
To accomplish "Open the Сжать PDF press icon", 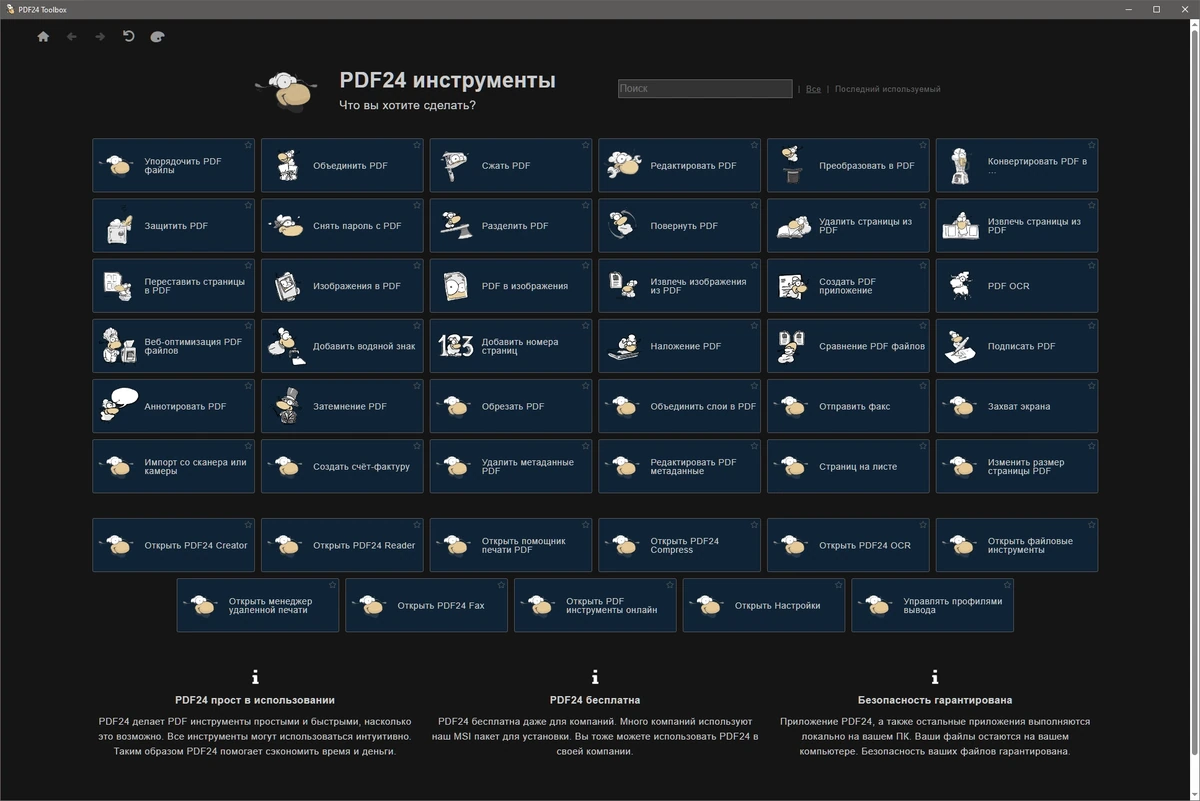I will pos(456,166).
